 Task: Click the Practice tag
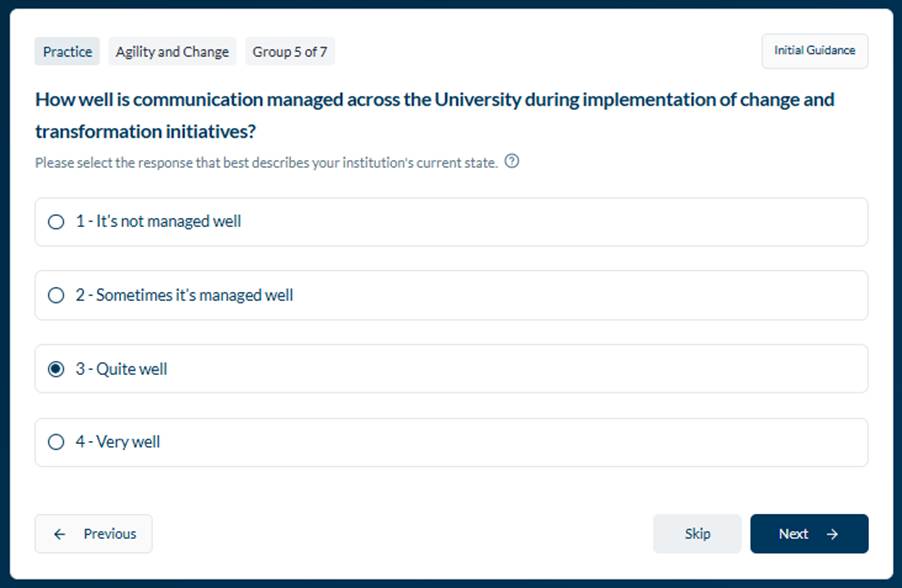(x=67, y=52)
